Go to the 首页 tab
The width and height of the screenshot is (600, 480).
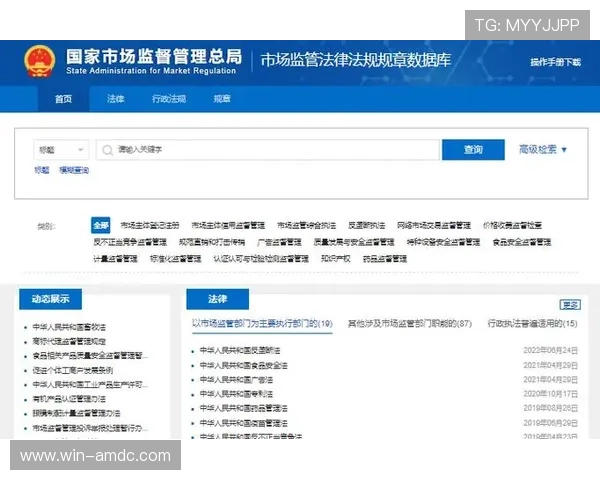63,99
